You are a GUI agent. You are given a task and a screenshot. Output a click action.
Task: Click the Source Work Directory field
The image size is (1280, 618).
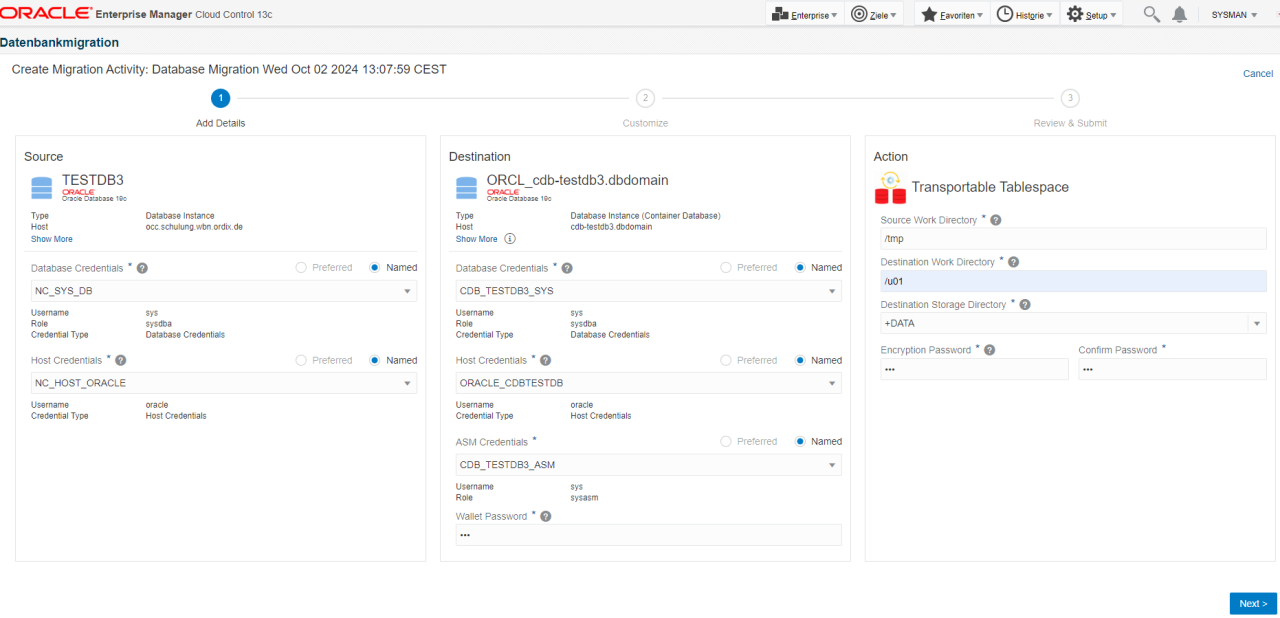point(1073,238)
